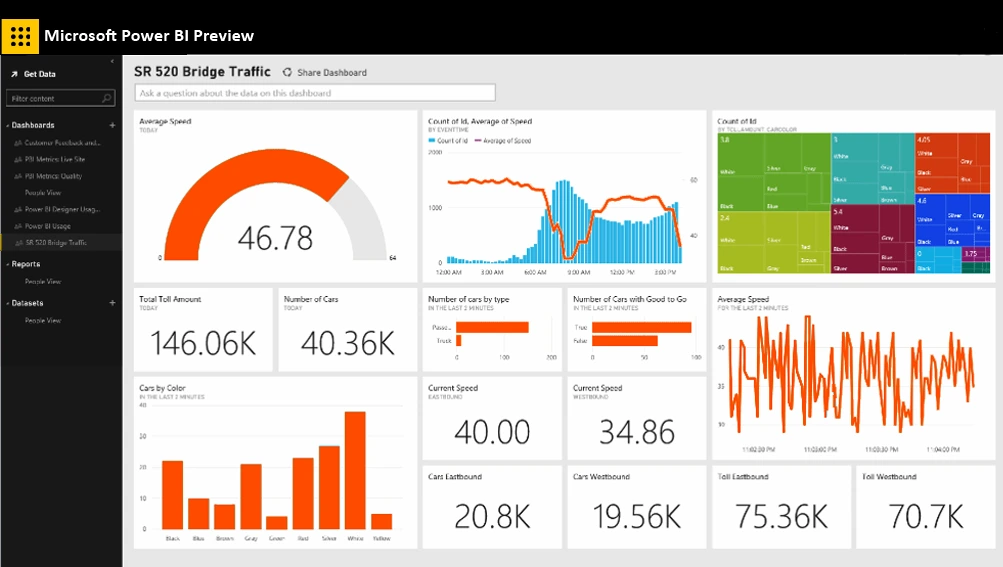Open the Cars Eastbound tile
Image resolution: width=1003 pixels, height=567 pixels.
[492, 507]
